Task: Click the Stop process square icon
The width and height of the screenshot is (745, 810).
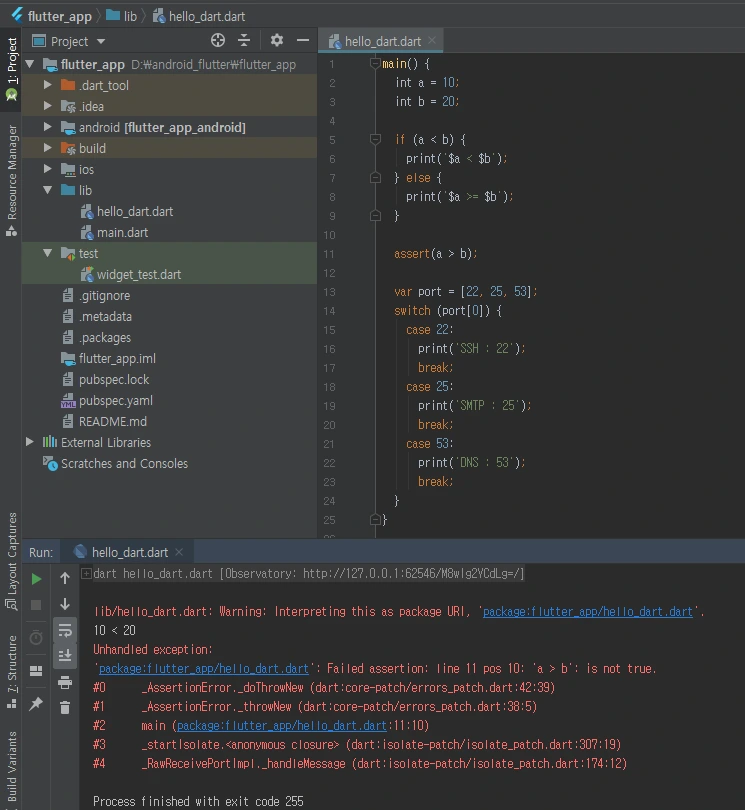Action: click(36, 605)
